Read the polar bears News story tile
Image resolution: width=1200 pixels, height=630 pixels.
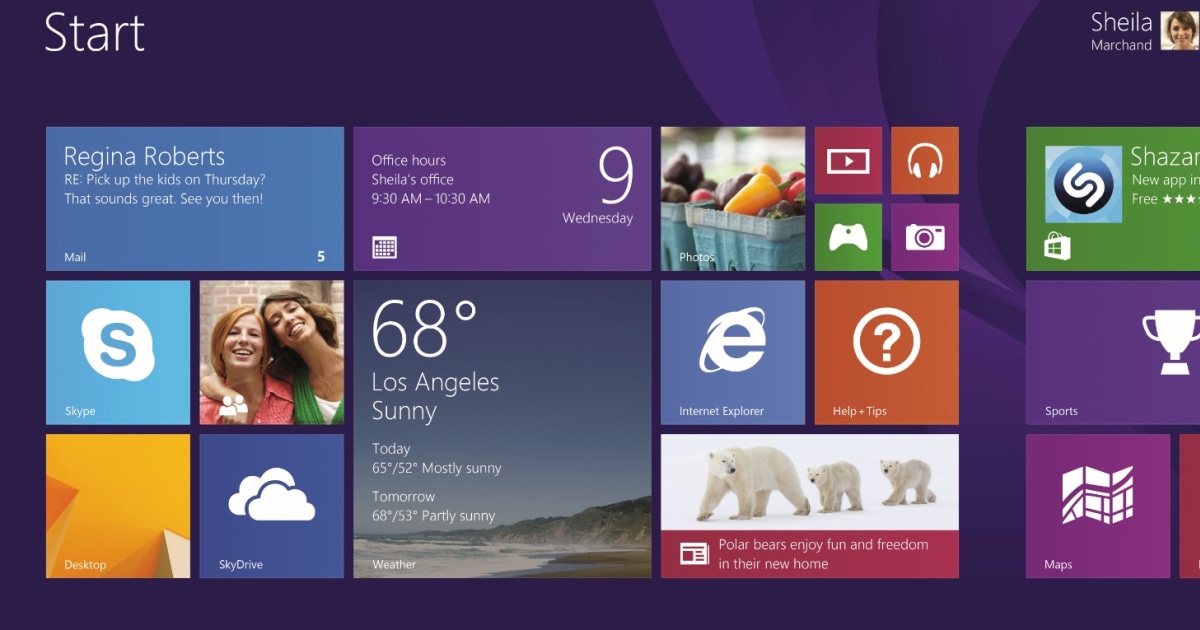click(x=810, y=506)
